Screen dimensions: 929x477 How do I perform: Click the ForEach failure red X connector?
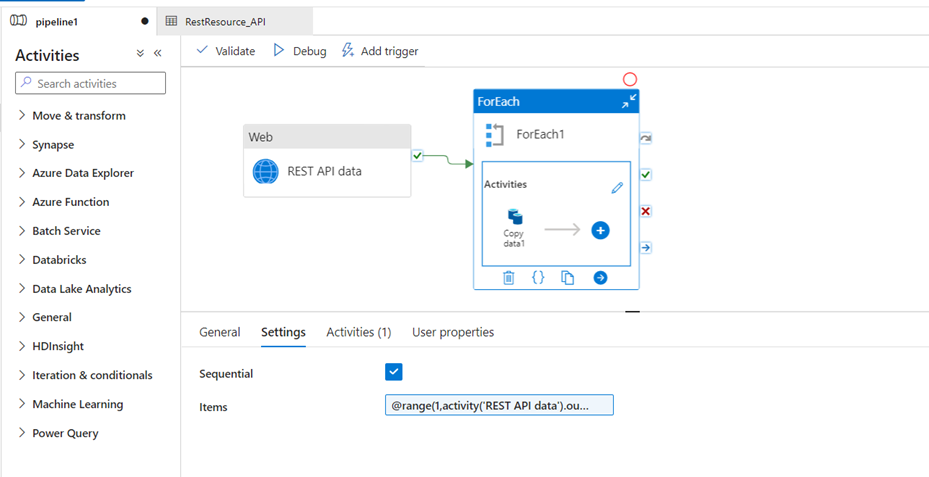tap(646, 211)
